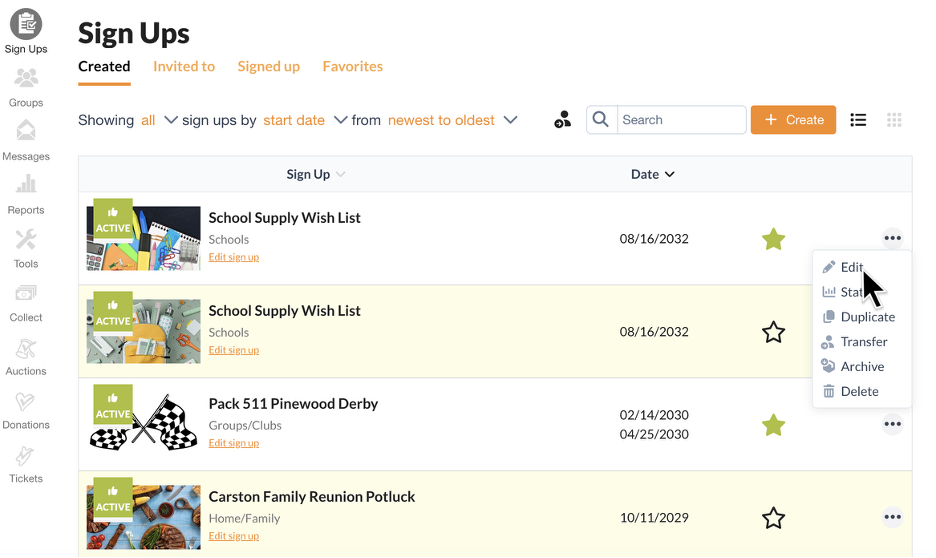The height and width of the screenshot is (558, 936).
Task: Switch to the Invited to tab
Action: [184, 66]
